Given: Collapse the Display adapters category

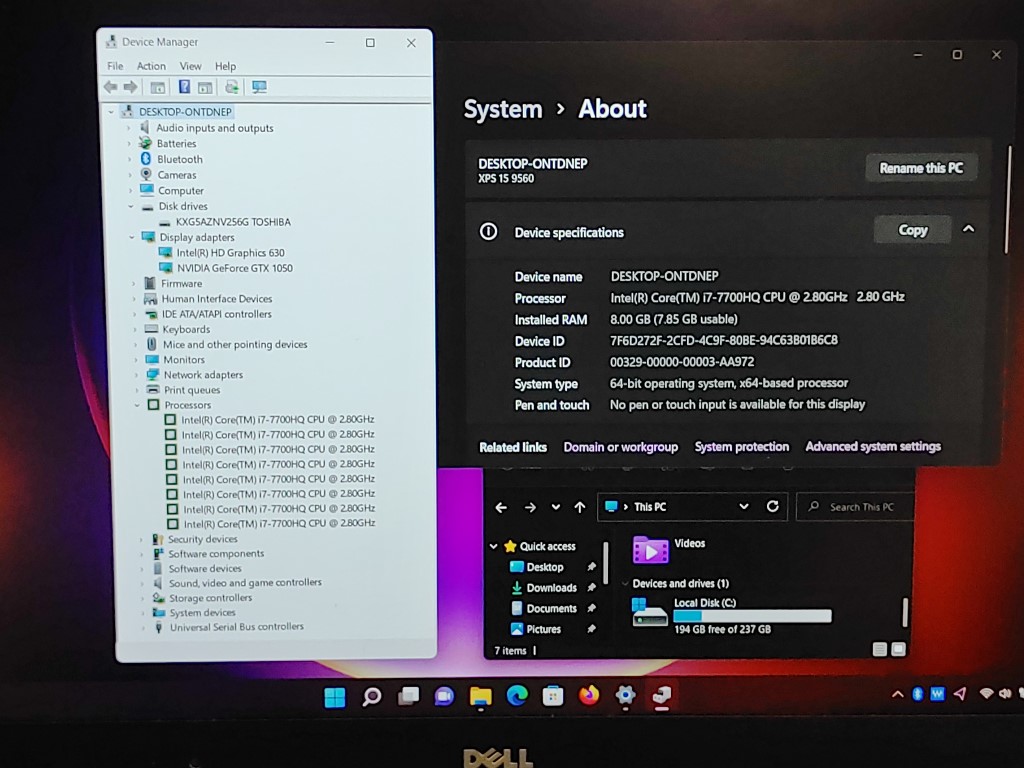Looking at the screenshot, I should pyautogui.click(x=131, y=237).
